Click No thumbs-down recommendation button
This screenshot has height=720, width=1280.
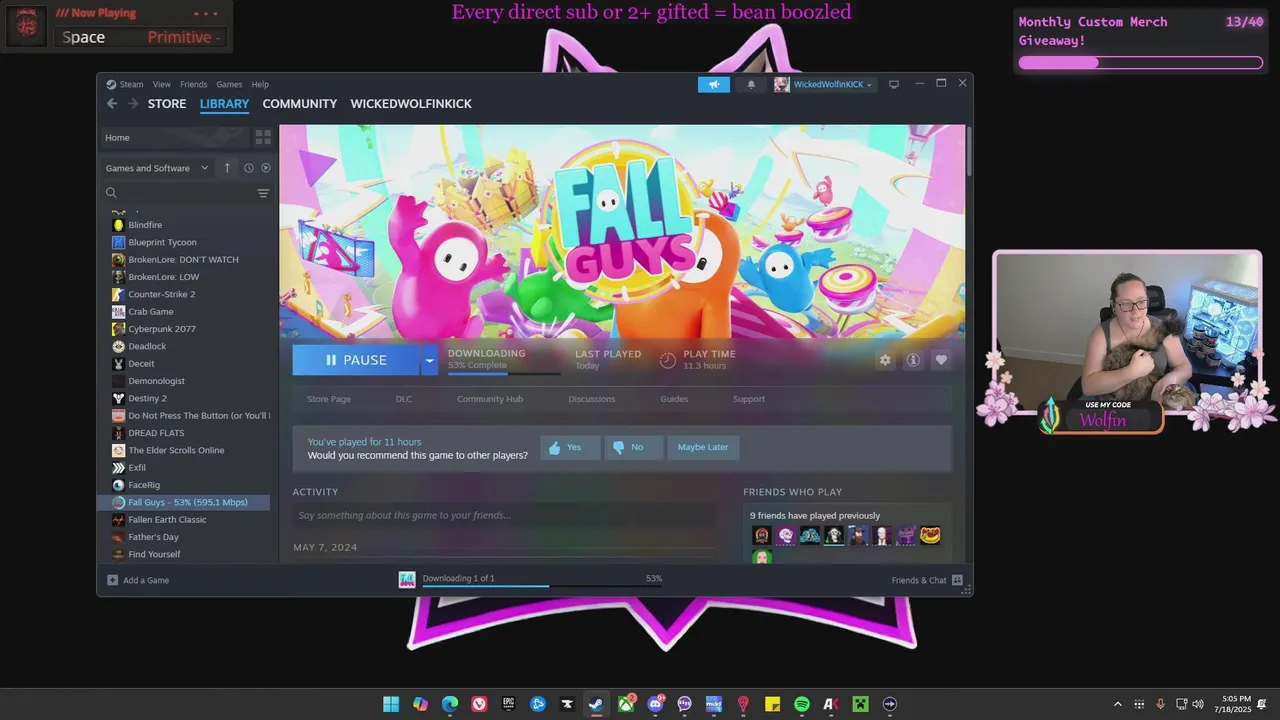point(634,447)
